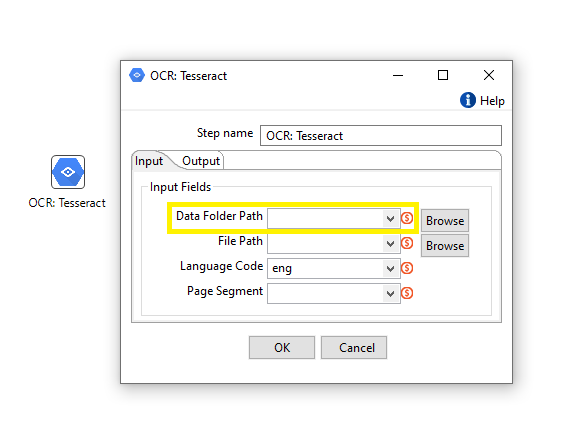Select the OCR: Tesseract step icon on canvas
This screenshot has height=447, width=585.
pyautogui.click(x=68, y=172)
